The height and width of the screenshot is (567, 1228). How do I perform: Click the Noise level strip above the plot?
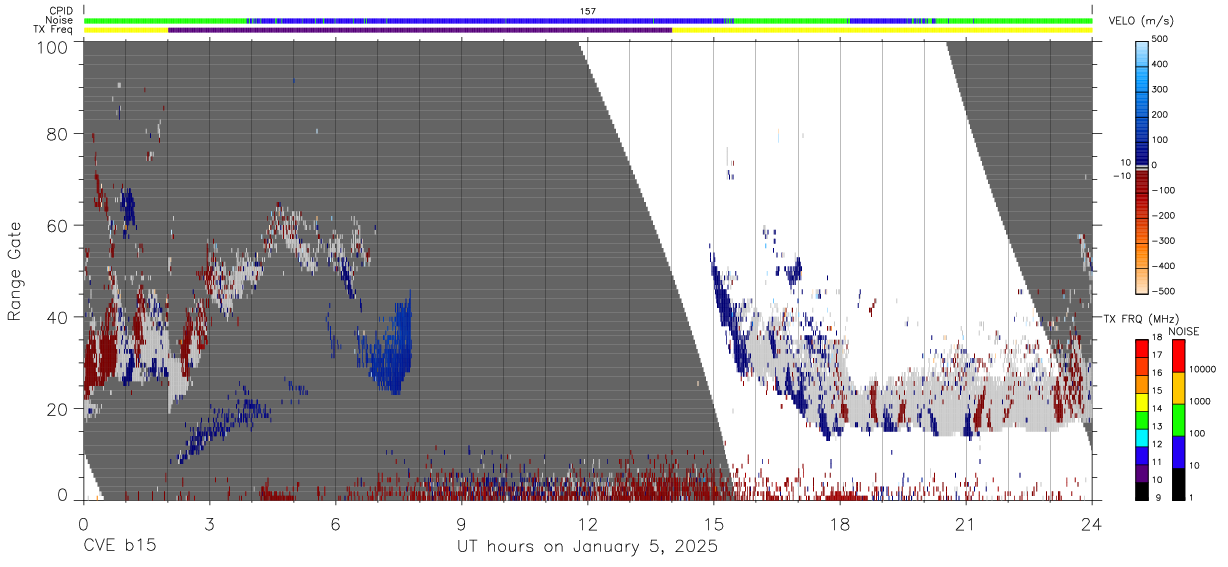[588, 20]
